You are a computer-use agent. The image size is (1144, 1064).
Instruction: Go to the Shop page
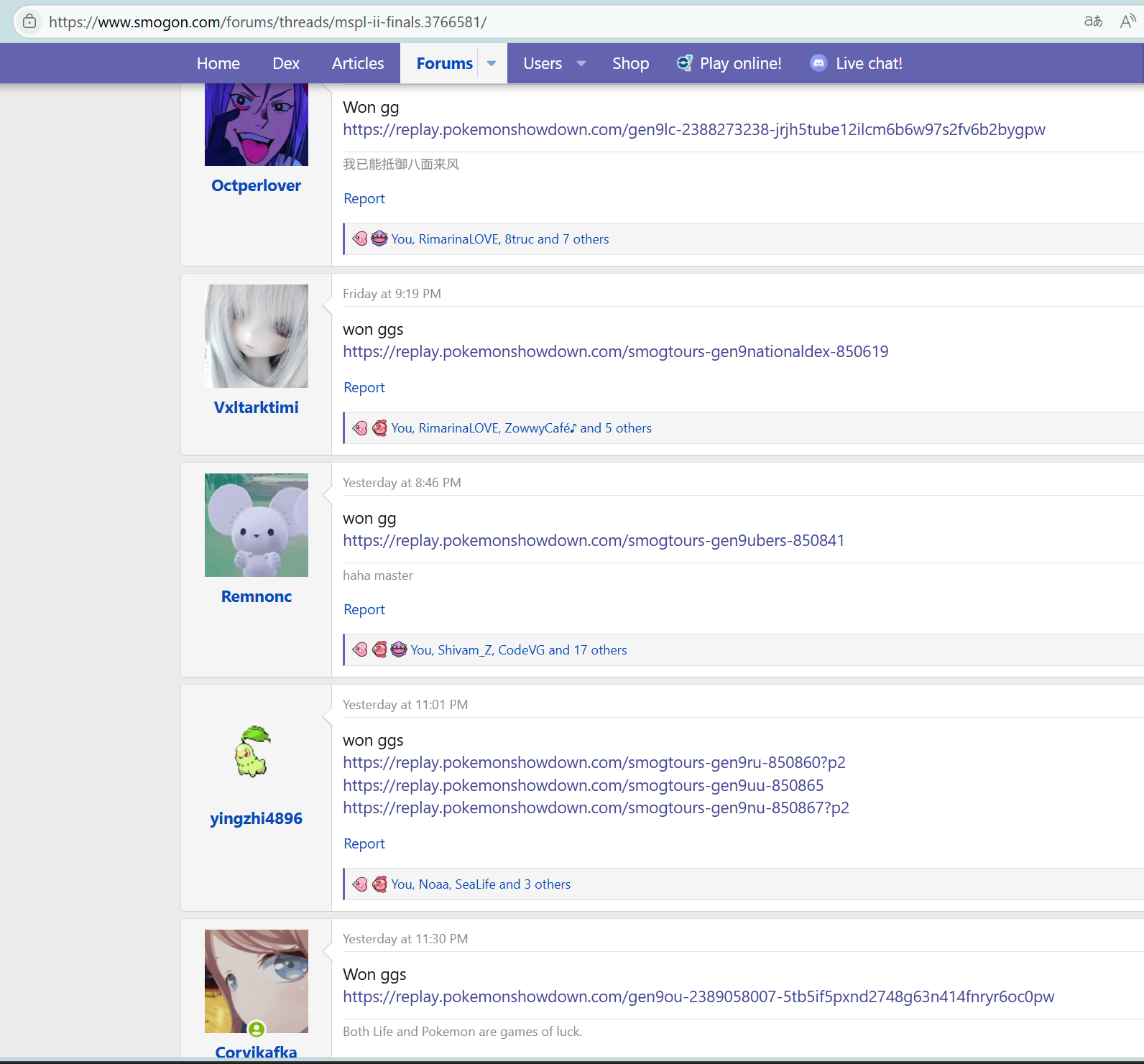[x=630, y=63]
